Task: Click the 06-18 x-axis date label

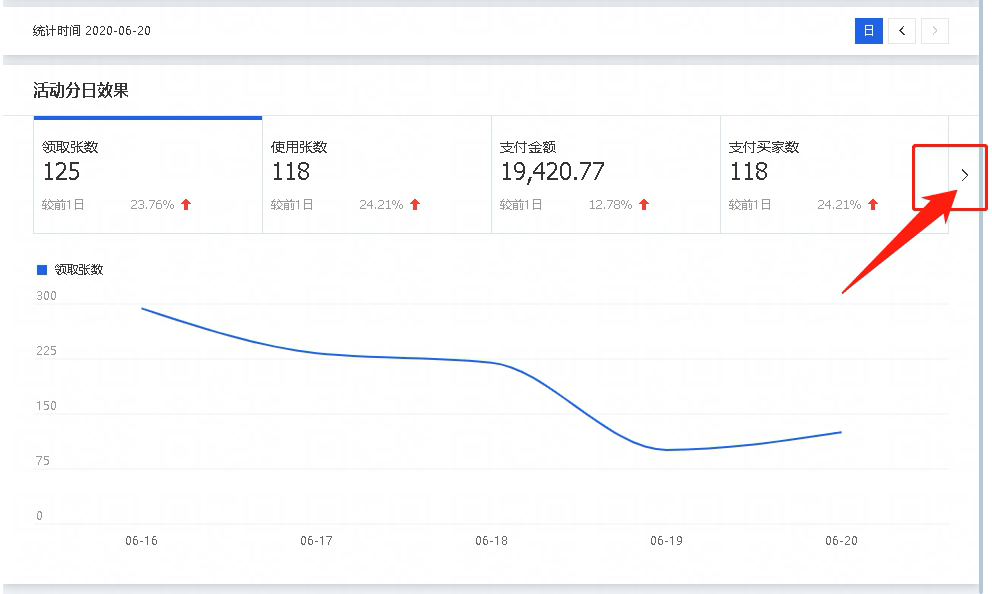Action: click(491, 541)
